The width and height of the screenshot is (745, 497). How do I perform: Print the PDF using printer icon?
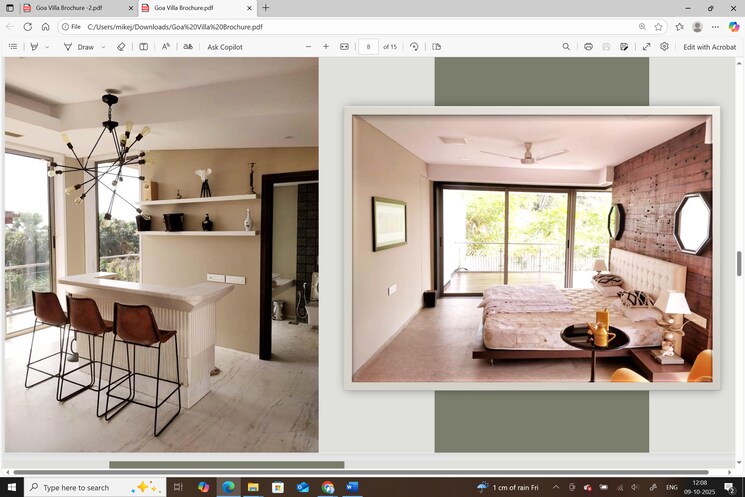588,47
